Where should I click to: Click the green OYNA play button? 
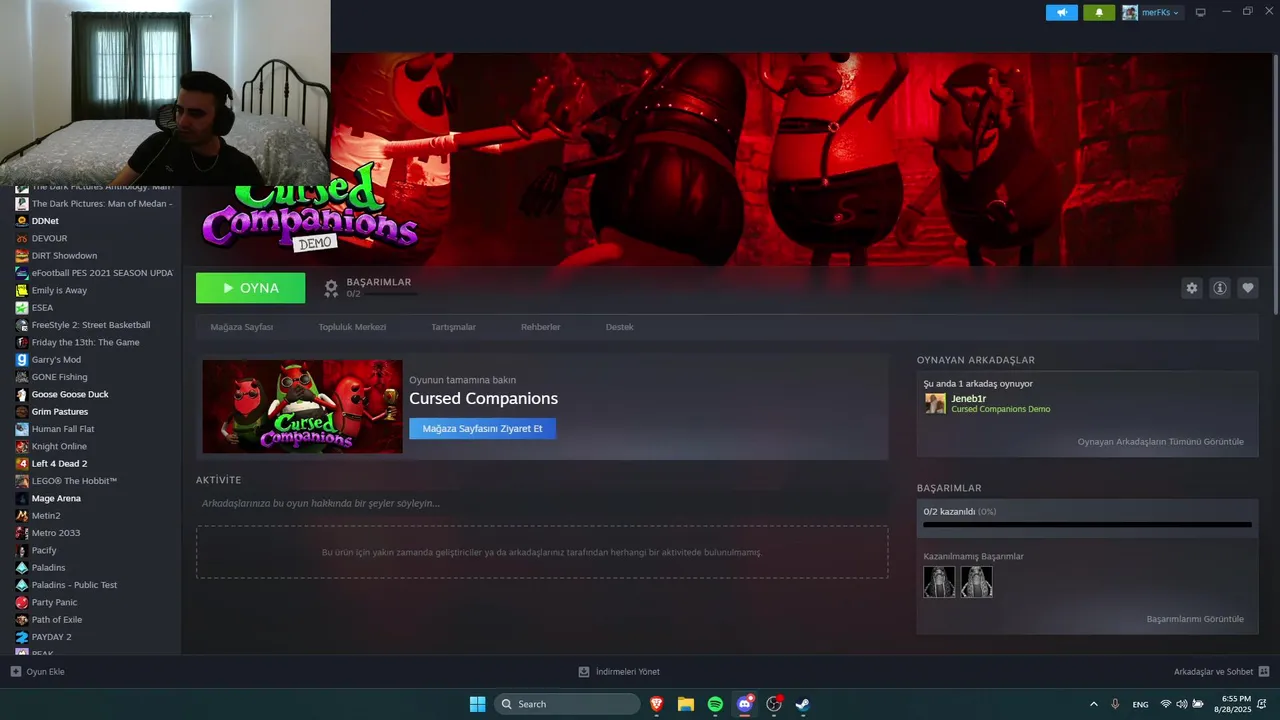click(250, 288)
